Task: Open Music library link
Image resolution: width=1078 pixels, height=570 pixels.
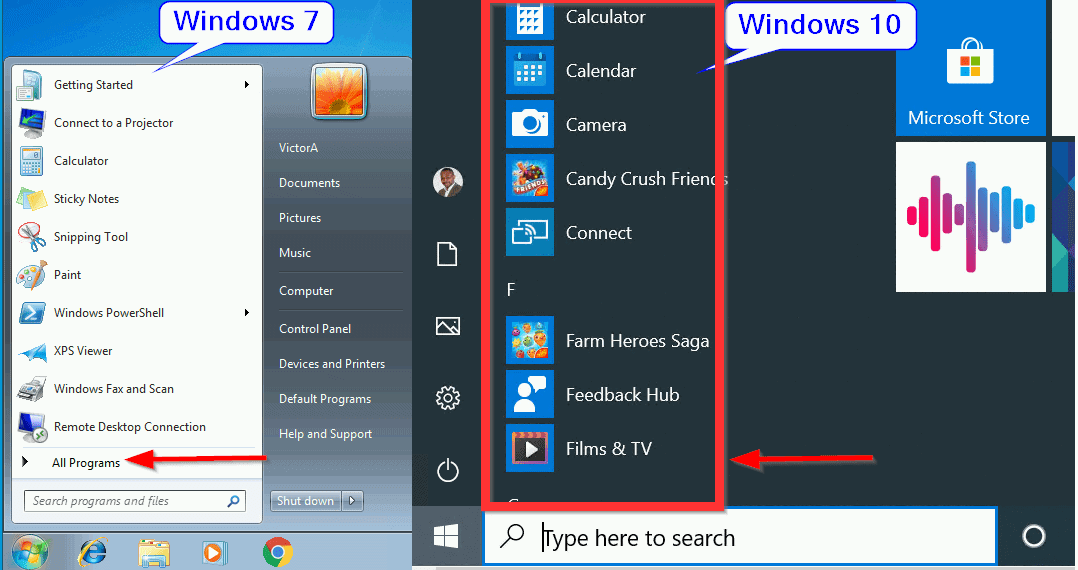Action: [x=295, y=253]
